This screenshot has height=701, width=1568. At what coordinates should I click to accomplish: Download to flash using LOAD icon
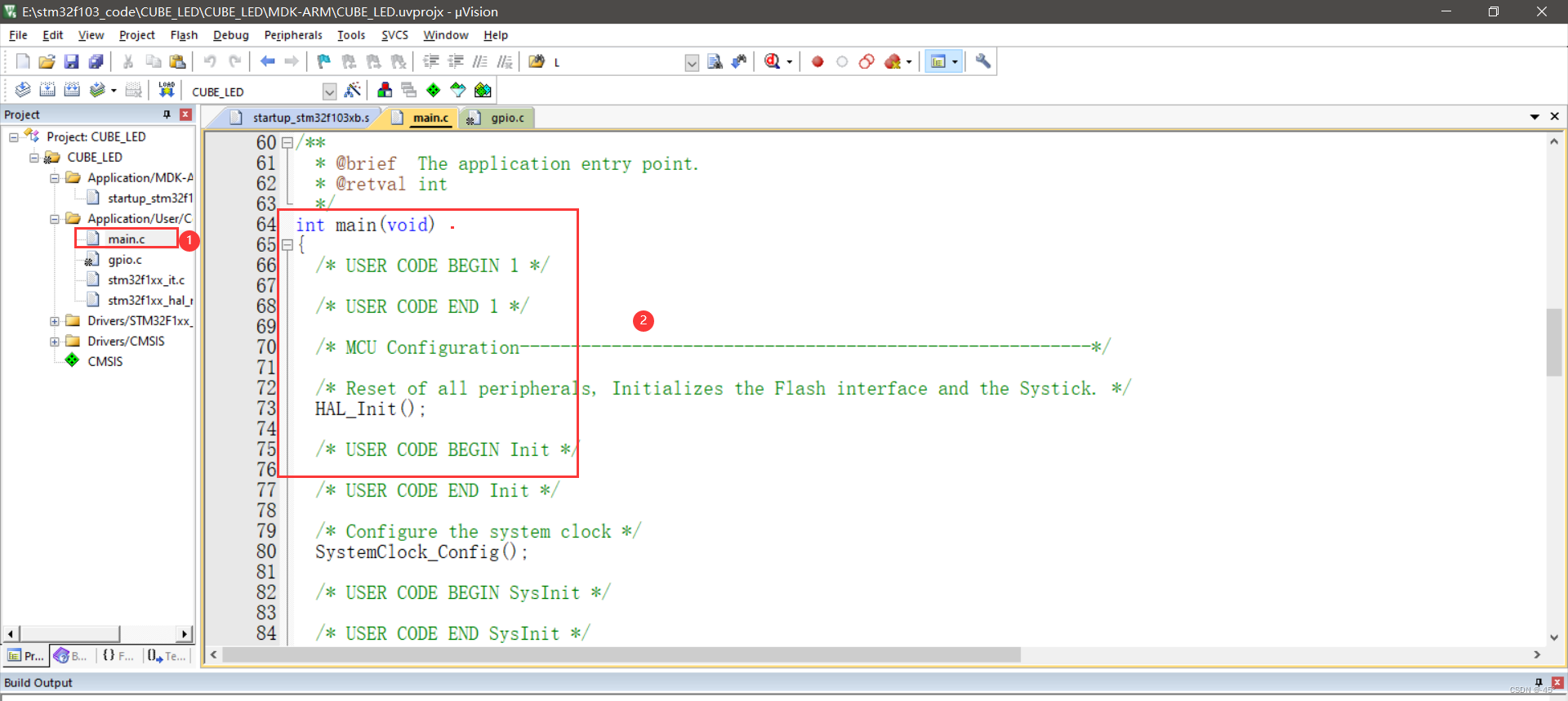coord(167,90)
